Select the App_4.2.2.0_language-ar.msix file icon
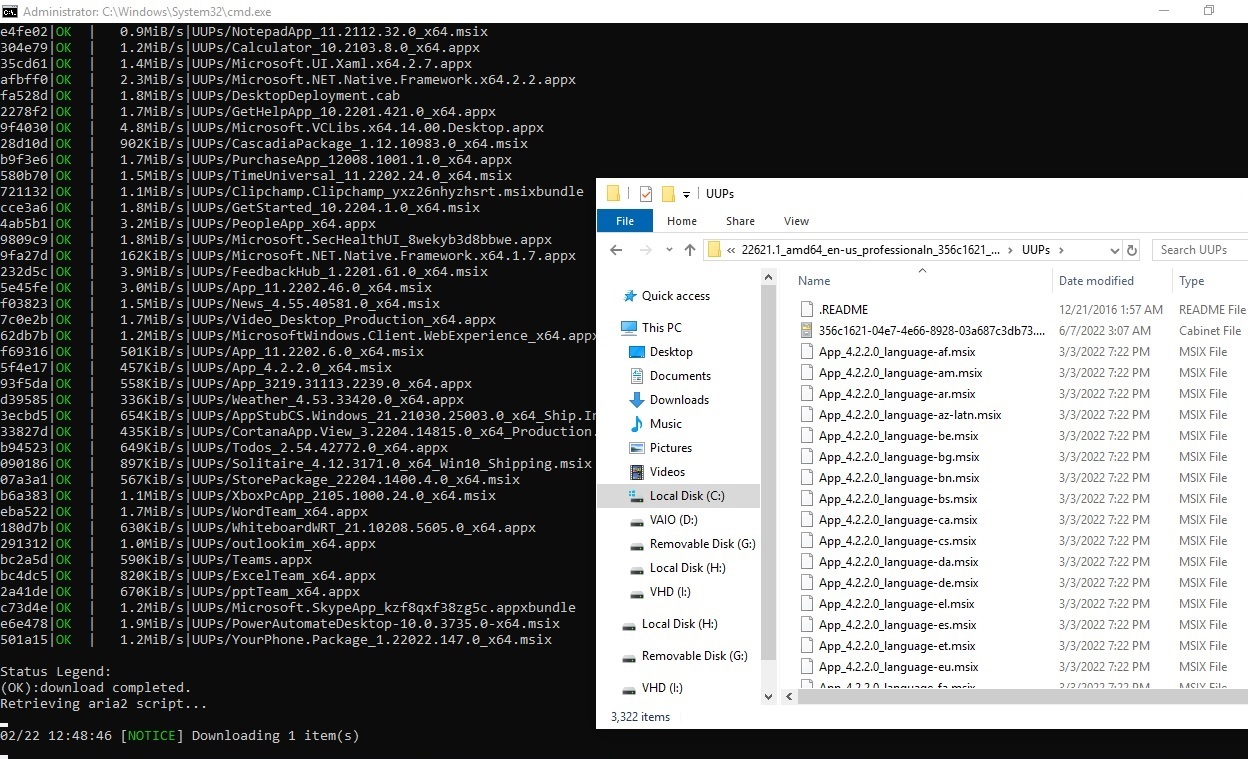Screen dimensions: 1248x759 coord(808,394)
